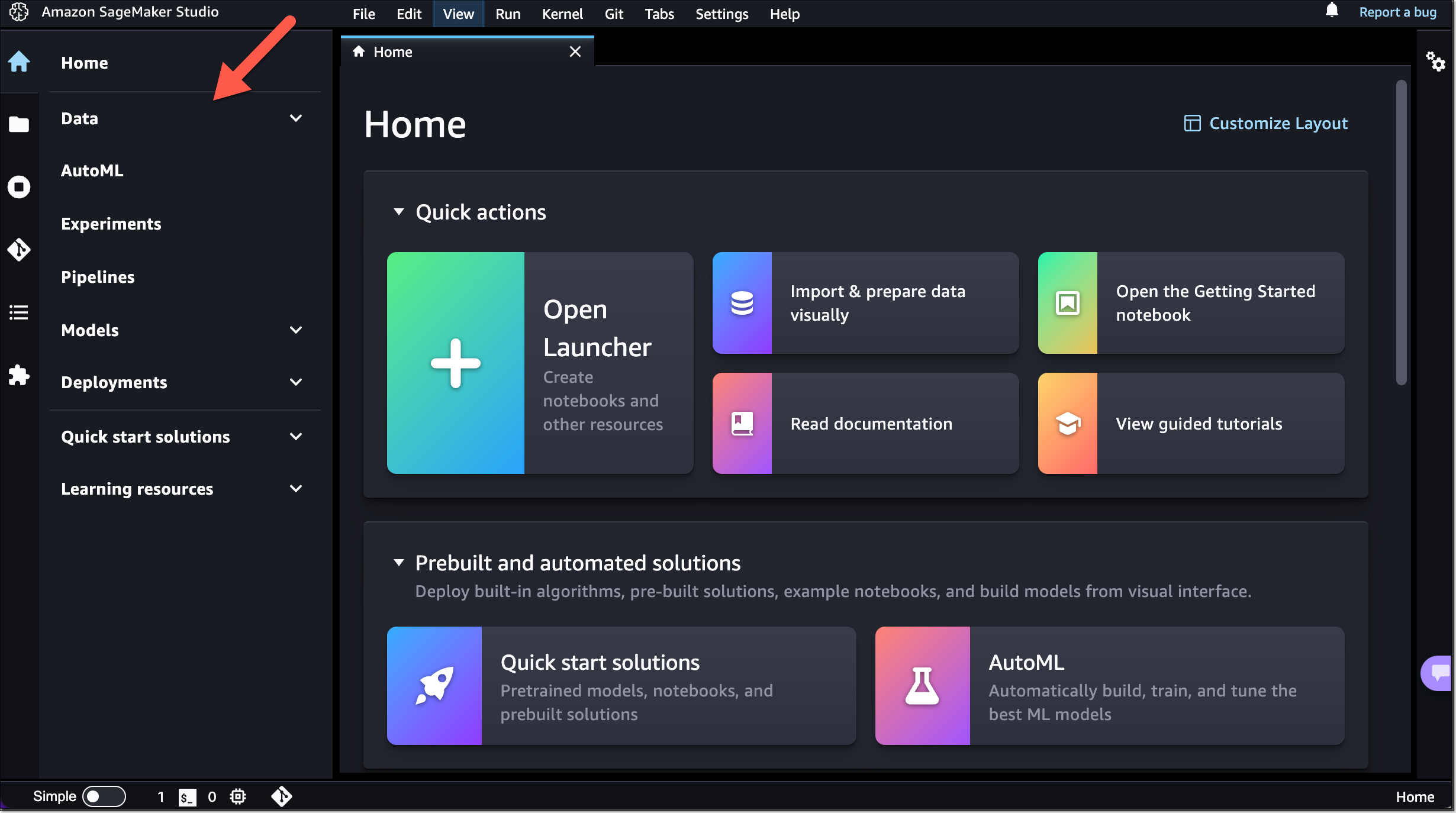Screen dimensions: 1456x813
Task: Expand the Models section
Action: click(296, 330)
